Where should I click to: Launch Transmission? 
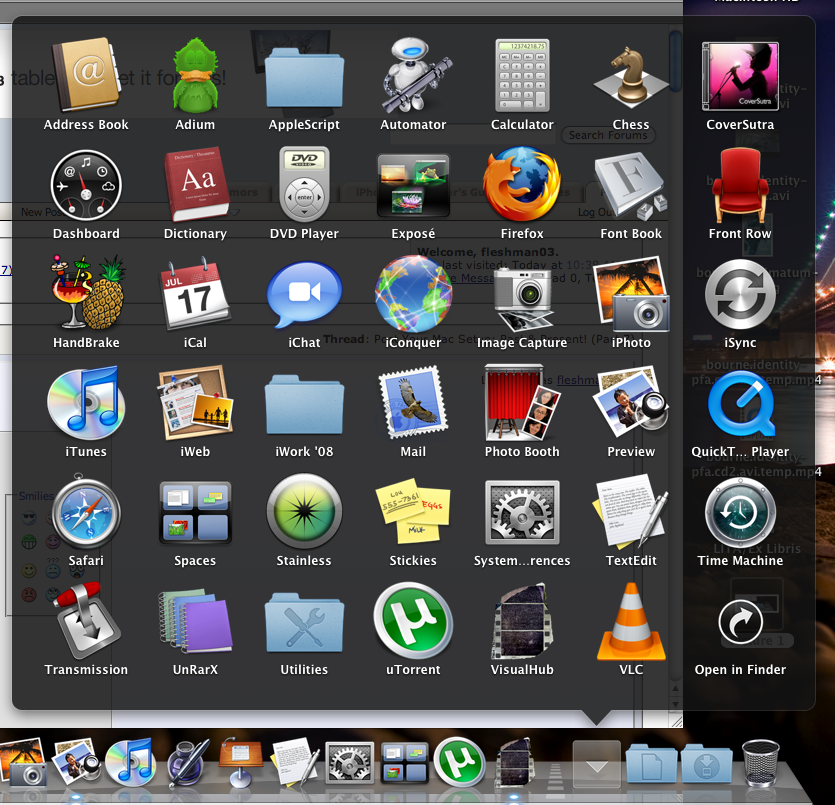pyautogui.click(x=87, y=621)
